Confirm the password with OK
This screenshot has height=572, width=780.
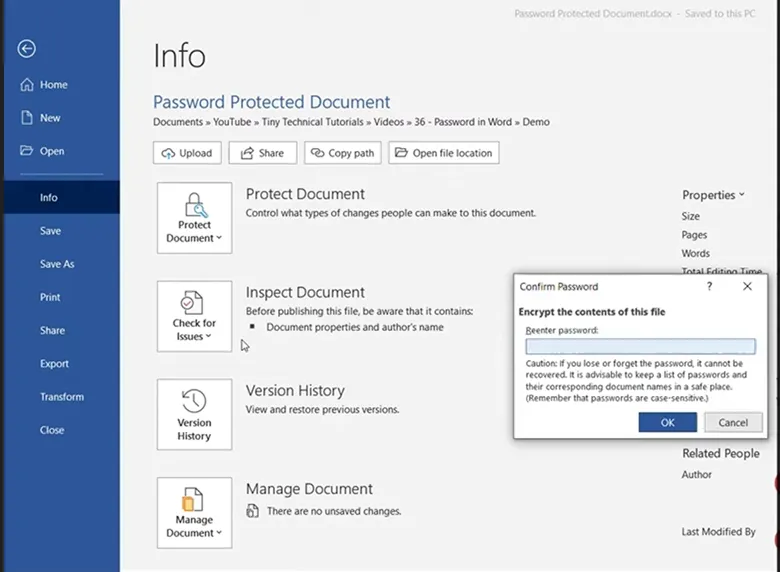[668, 422]
